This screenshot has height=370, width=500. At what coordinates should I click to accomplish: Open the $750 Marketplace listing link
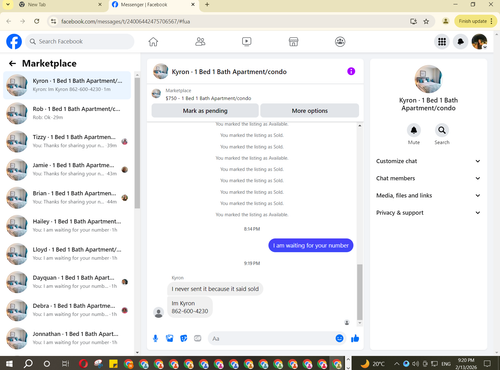pyautogui.click(x=208, y=98)
